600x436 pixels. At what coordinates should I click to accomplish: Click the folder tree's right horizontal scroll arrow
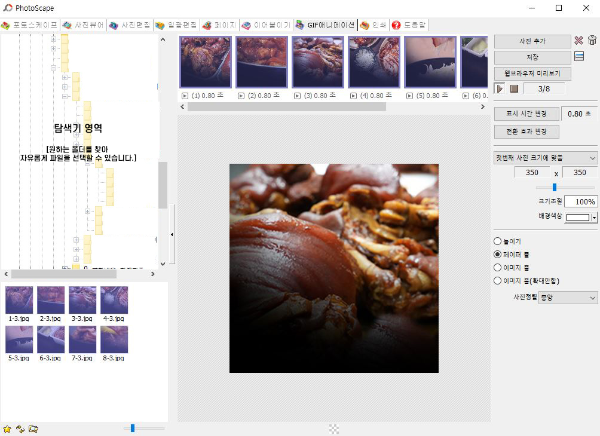[x=153, y=274]
